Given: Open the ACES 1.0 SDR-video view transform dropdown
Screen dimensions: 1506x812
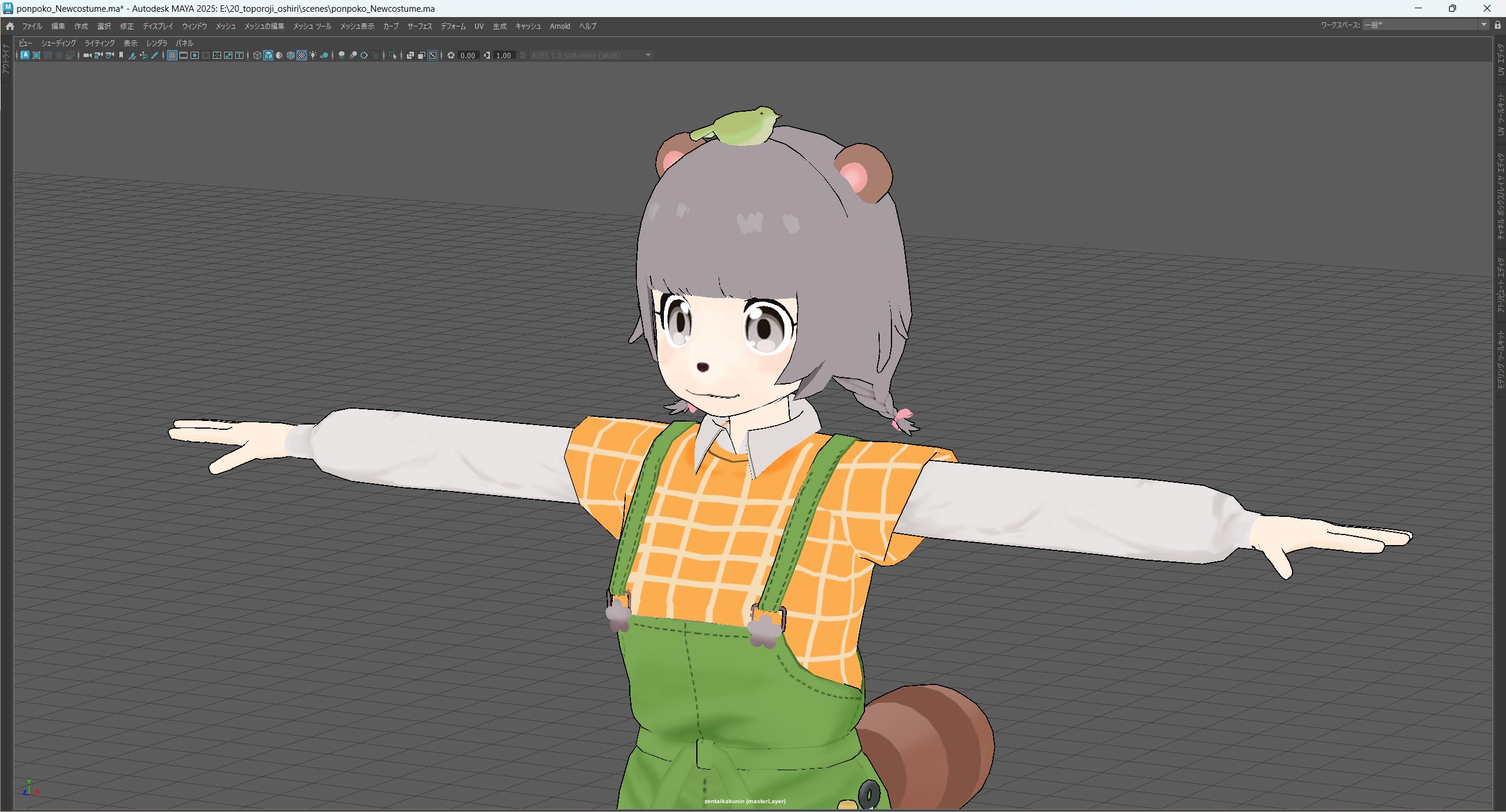Looking at the screenshot, I should coord(648,55).
